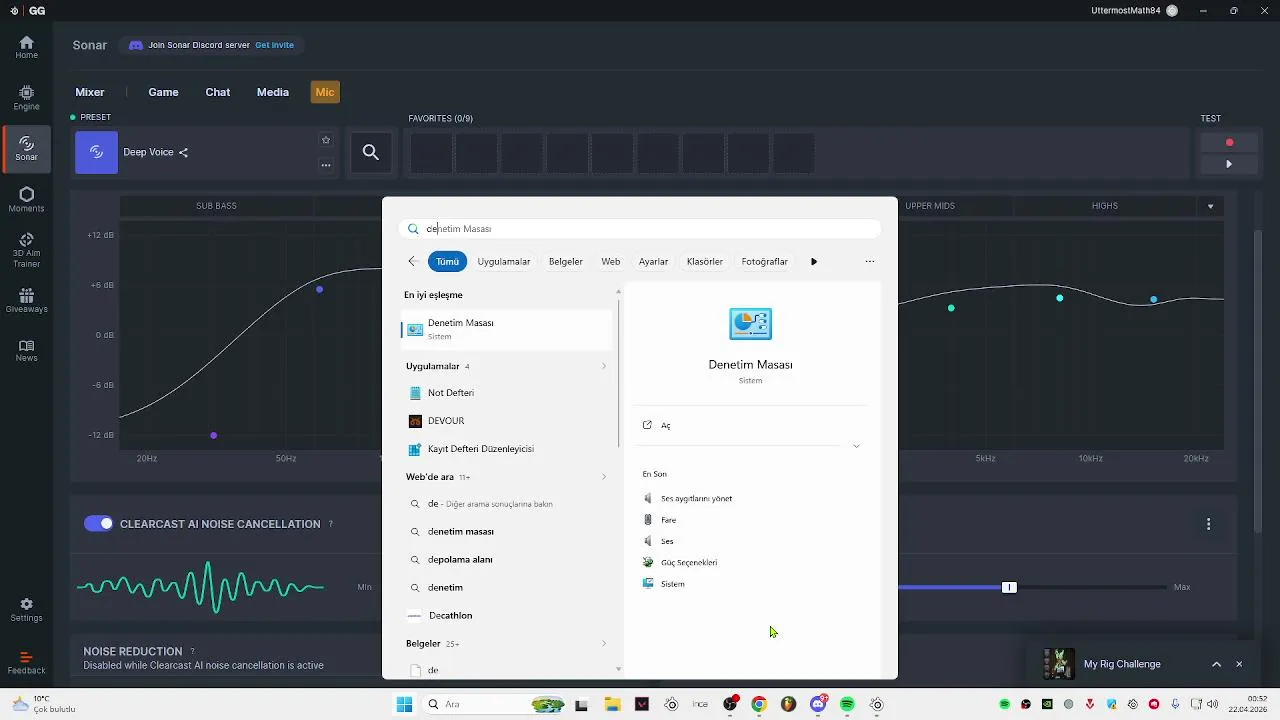Switch to the Chat tab

(x=218, y=92)
